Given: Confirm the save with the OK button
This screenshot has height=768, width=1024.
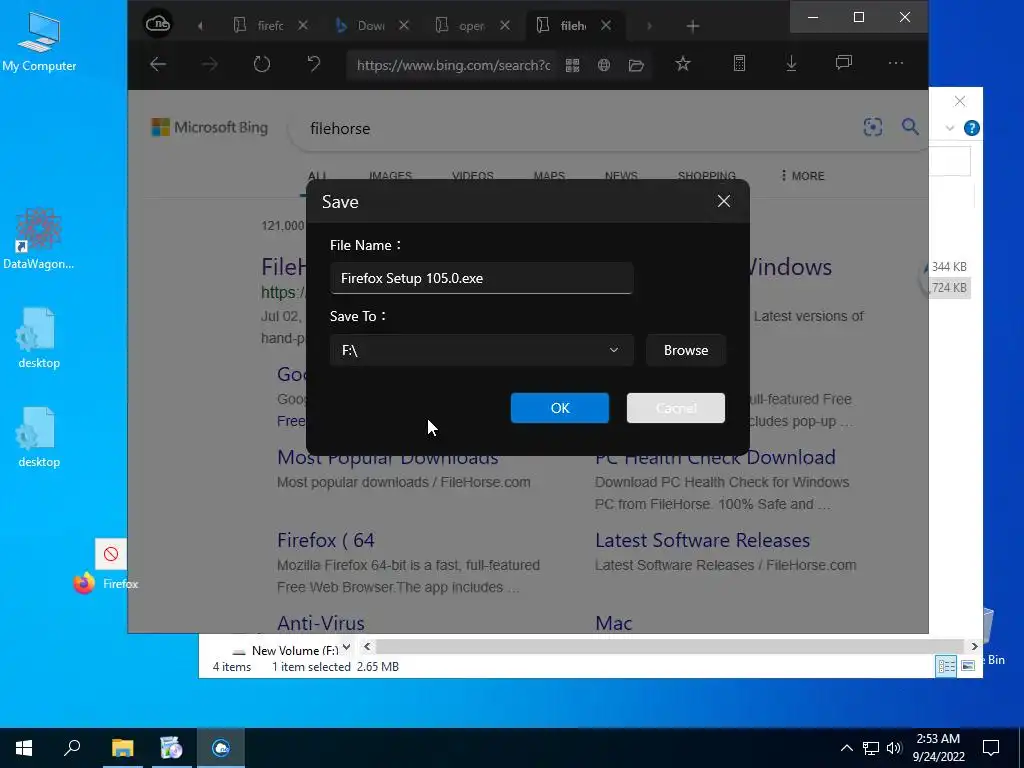Looking at the screenshot, I should pyautogui.click(x=560, y=408).
